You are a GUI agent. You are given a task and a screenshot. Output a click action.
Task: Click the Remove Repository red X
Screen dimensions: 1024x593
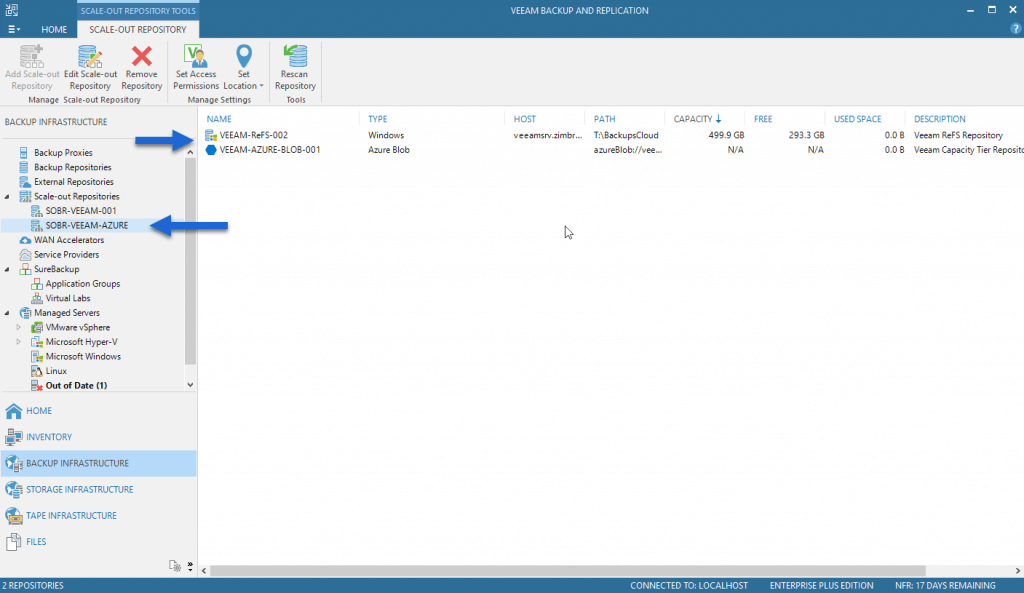(141, 56)
